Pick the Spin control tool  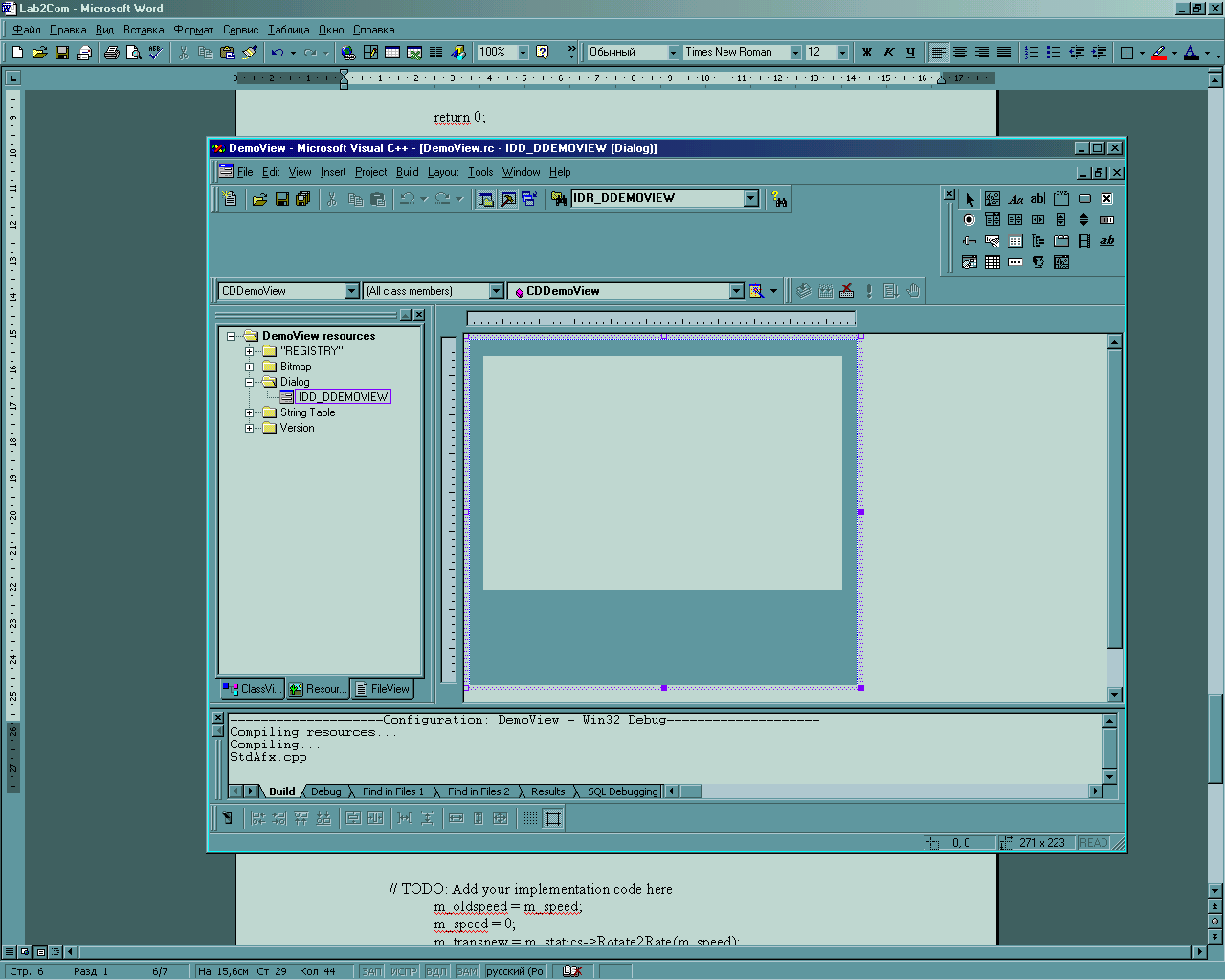pyautogui.click(x=1084, y=220)
